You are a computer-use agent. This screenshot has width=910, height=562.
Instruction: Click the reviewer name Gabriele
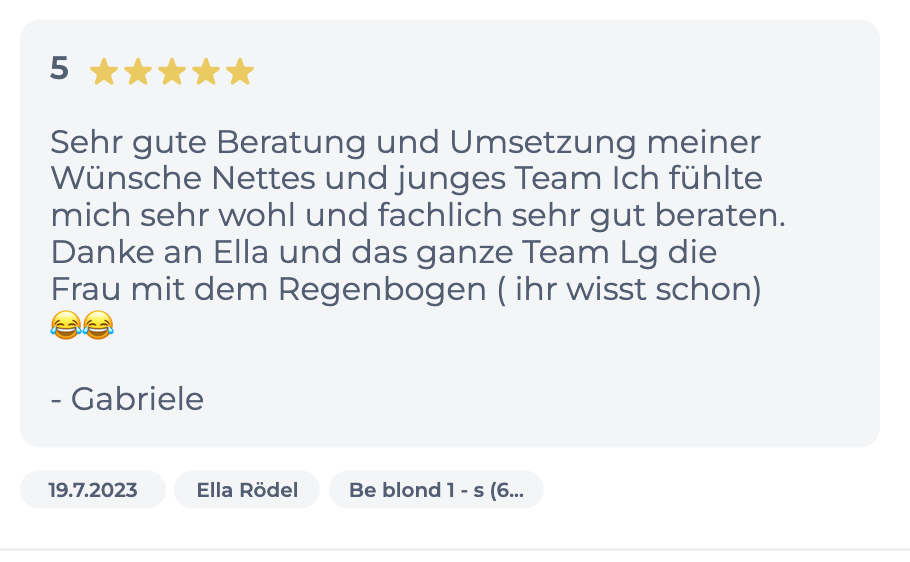coord(137,399)
